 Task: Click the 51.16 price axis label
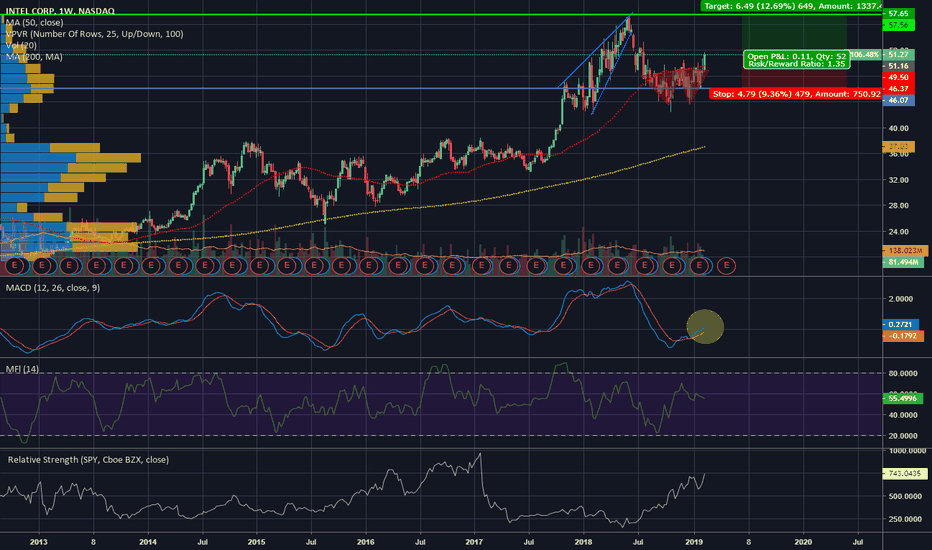tap(898, 66)
